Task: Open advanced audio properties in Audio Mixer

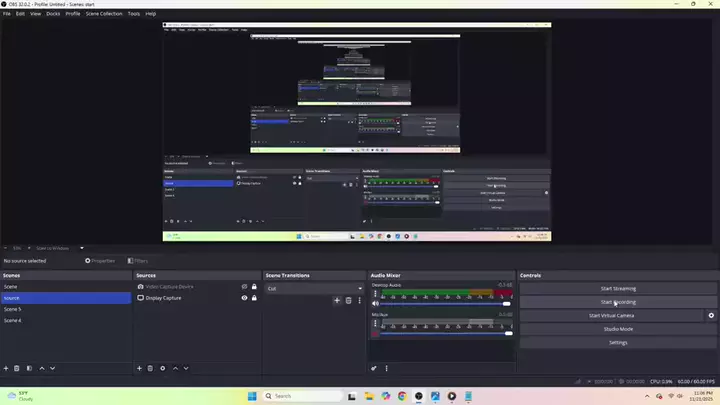Action: 374,368
